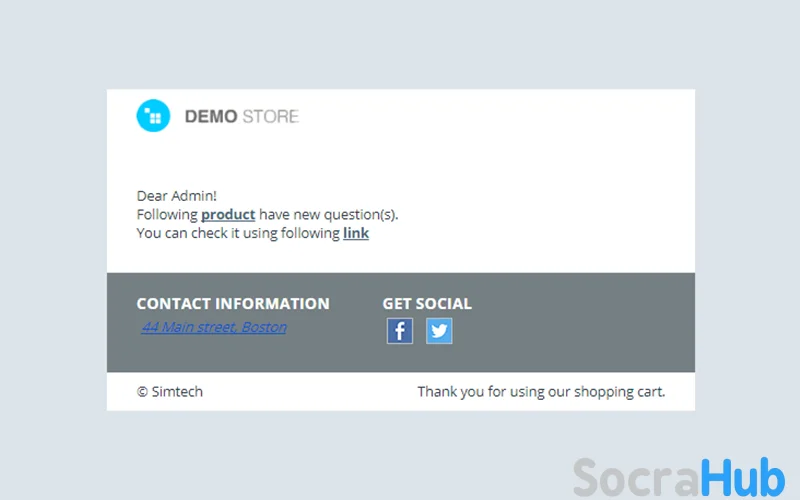Click the blue Demo Store logo icon
The width and height of the screenshot is (800, 500).
pyautogui.click(x=153, y=116)
